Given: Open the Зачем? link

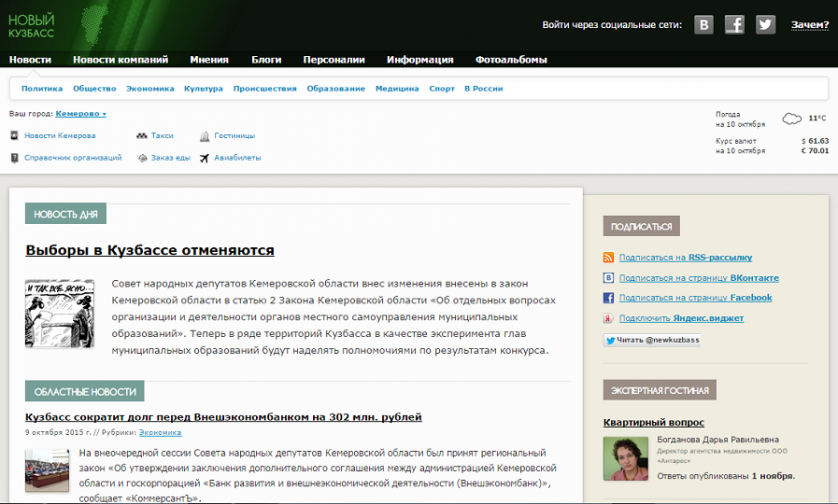Looking at the screenshot, I should pyautogui.click(x=810, y=25).
